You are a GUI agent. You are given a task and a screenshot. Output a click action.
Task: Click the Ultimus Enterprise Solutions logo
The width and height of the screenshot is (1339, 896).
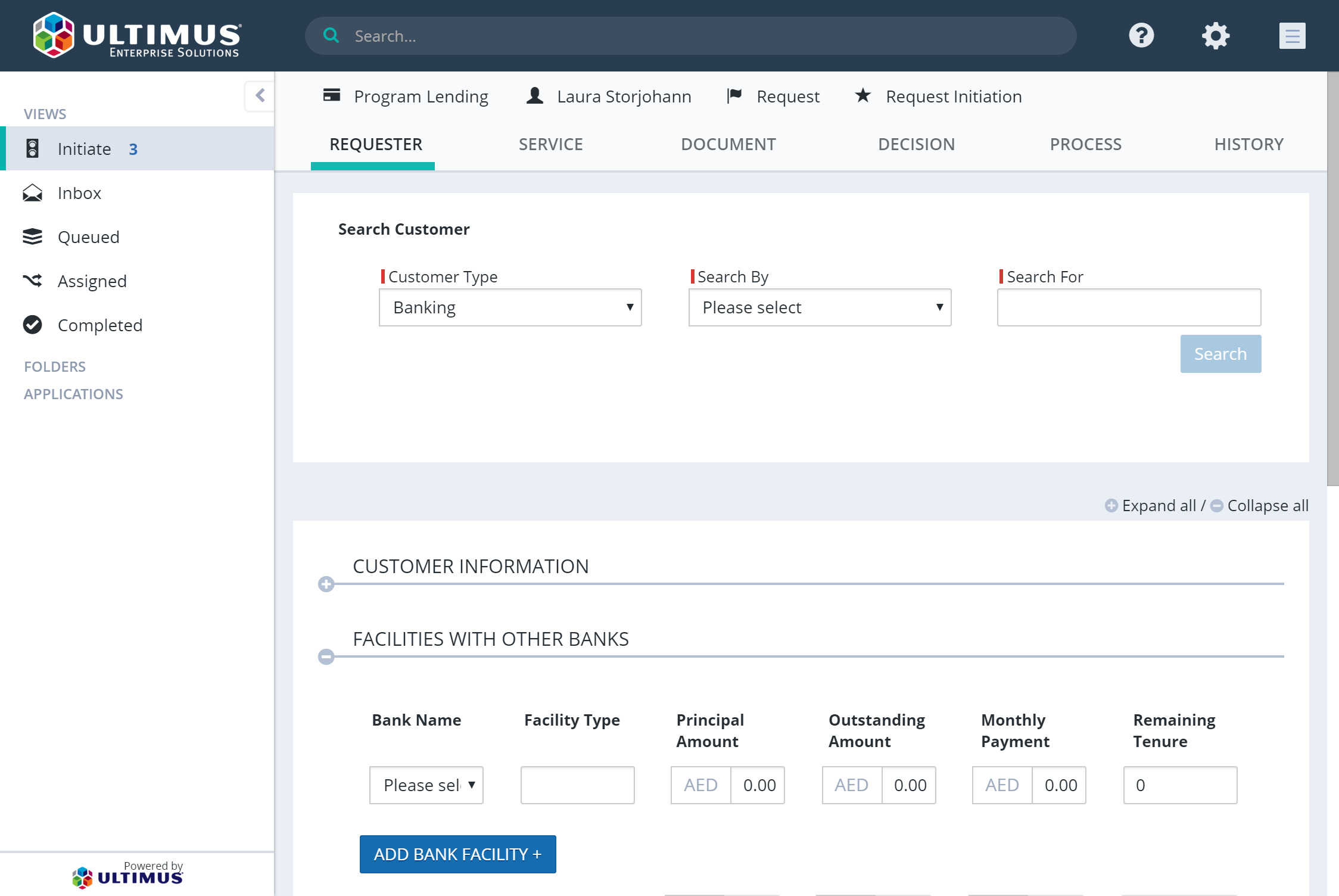coord(137,36)
